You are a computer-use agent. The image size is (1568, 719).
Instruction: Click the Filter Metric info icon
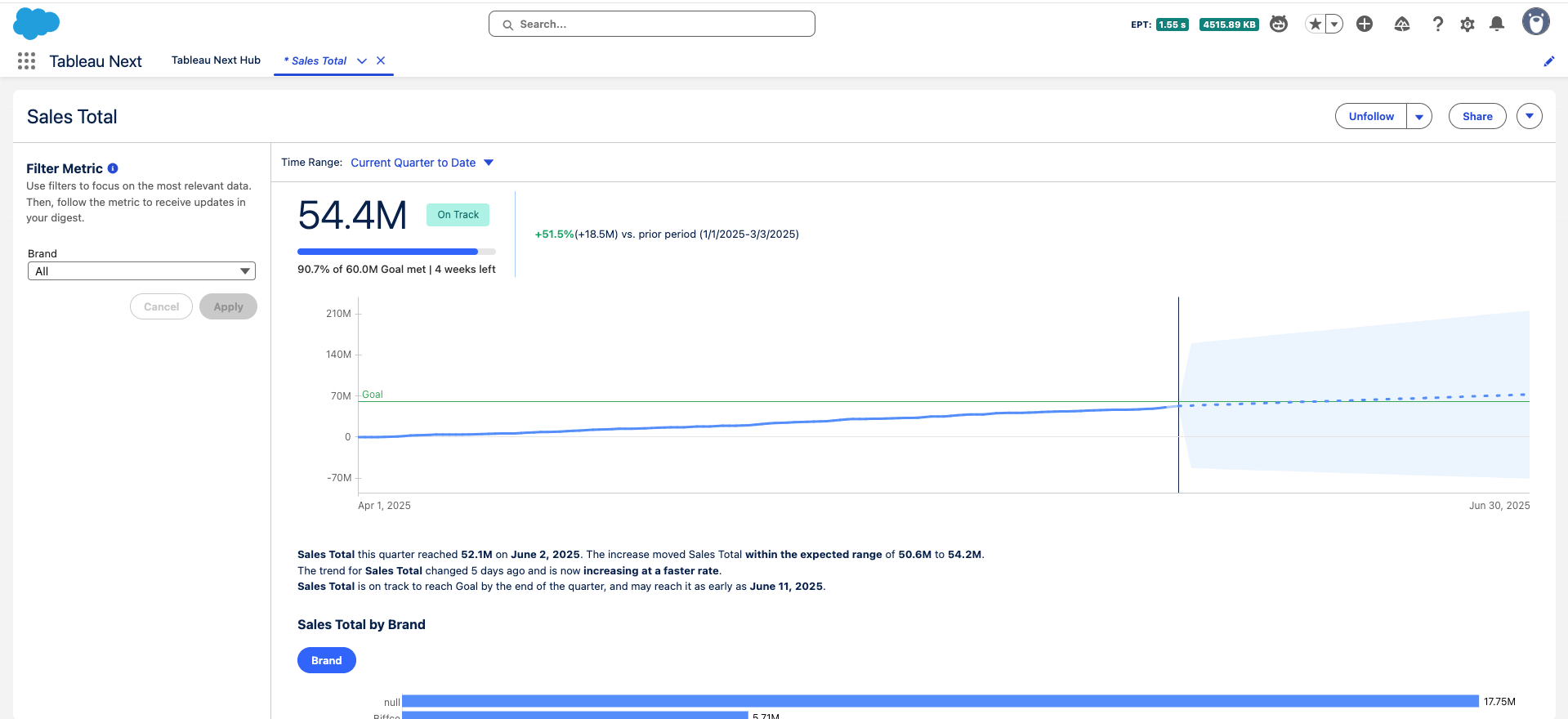(113, 168)
